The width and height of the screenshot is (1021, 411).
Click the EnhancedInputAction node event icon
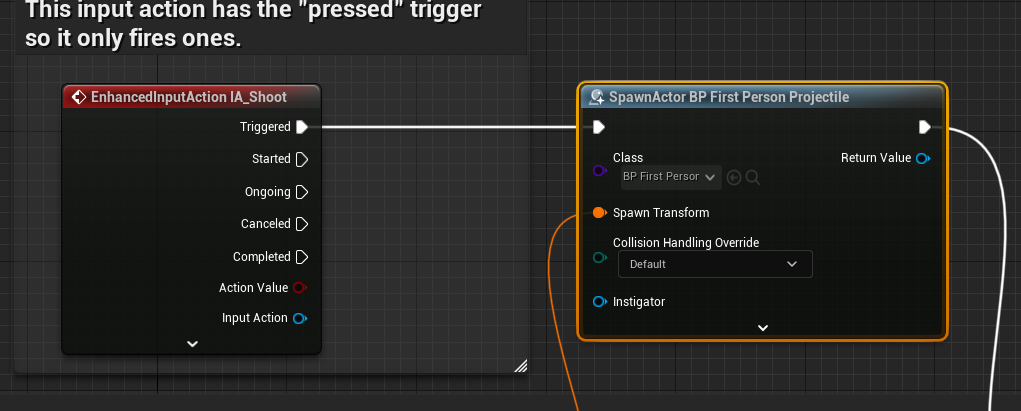click(79, 98)
